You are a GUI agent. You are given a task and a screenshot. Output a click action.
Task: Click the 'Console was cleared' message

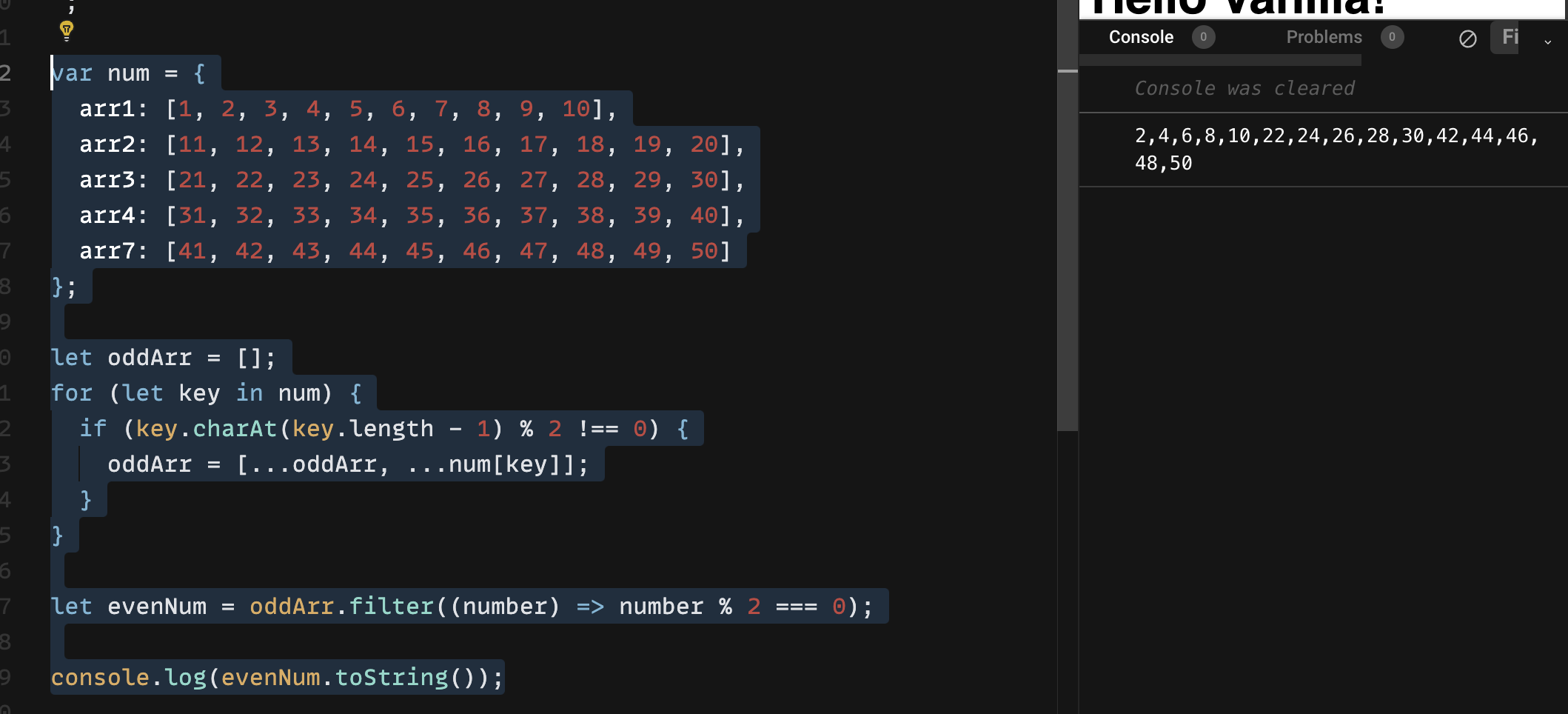1244,88
